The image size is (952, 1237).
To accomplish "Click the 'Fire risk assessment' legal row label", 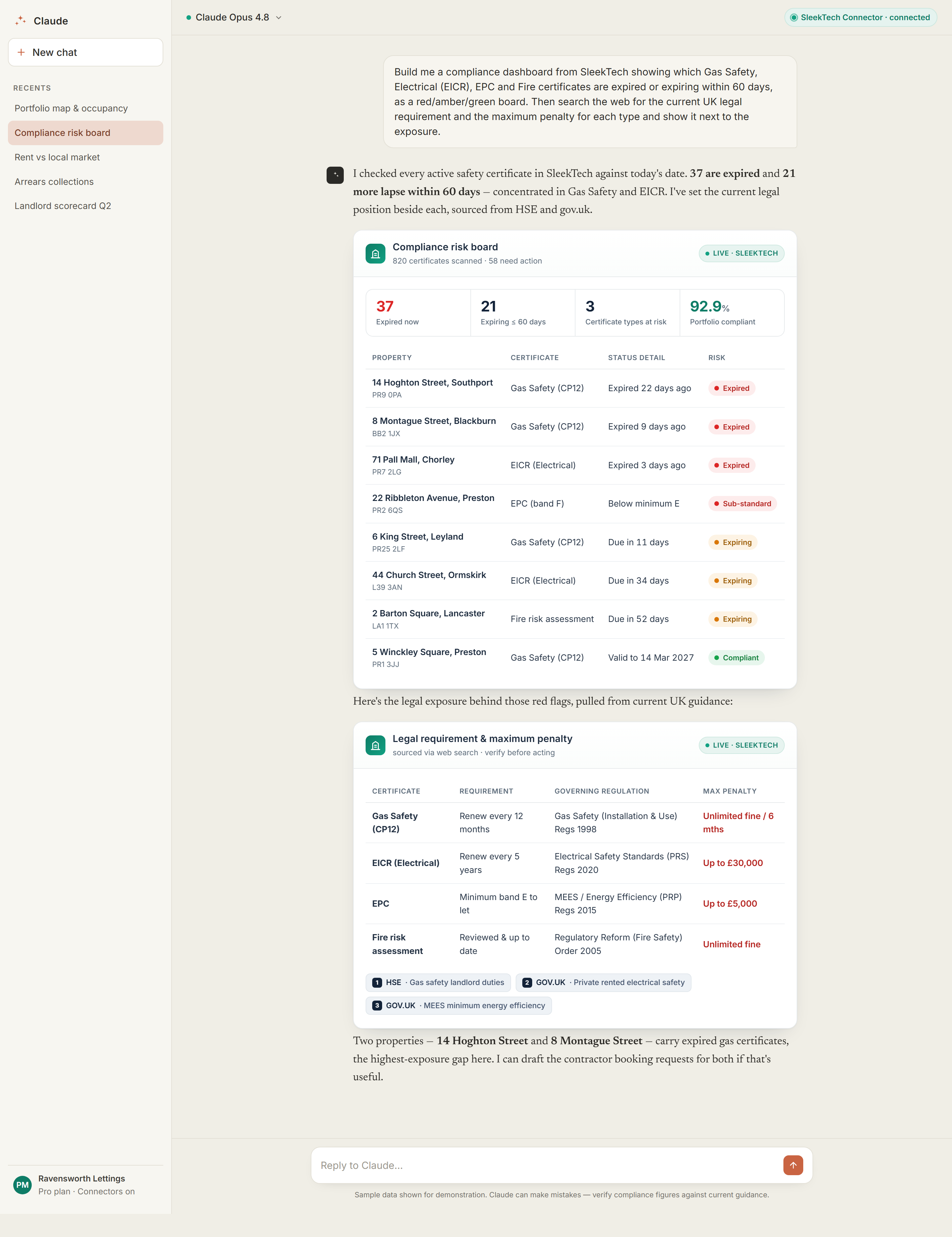I will point(397,944).
